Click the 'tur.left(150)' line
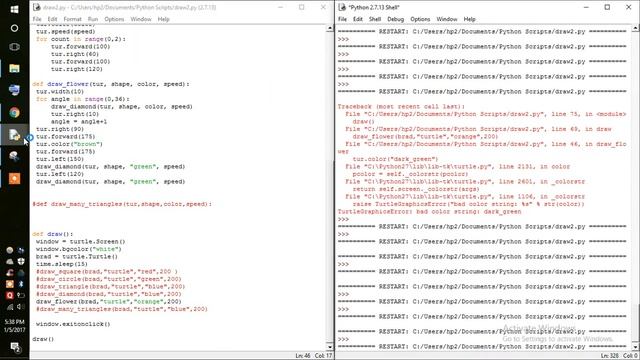The height and width of the screenshot is (360, 640). 60,159
